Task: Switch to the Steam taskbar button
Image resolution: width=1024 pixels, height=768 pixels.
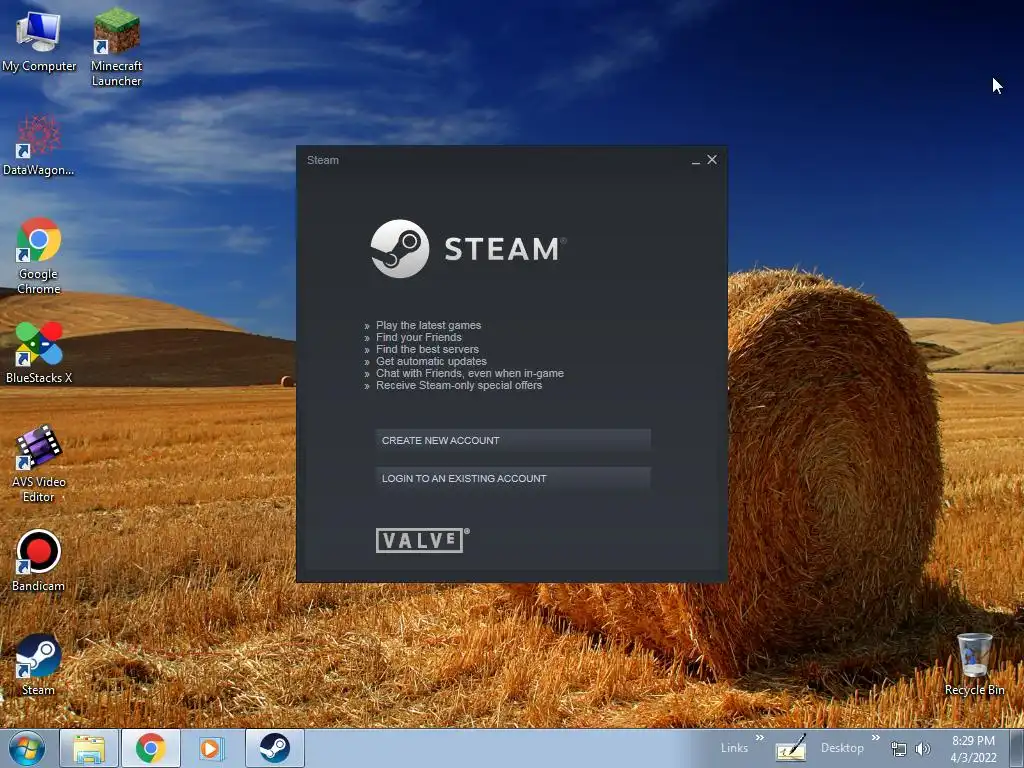Action: click(x=275, y=748)
